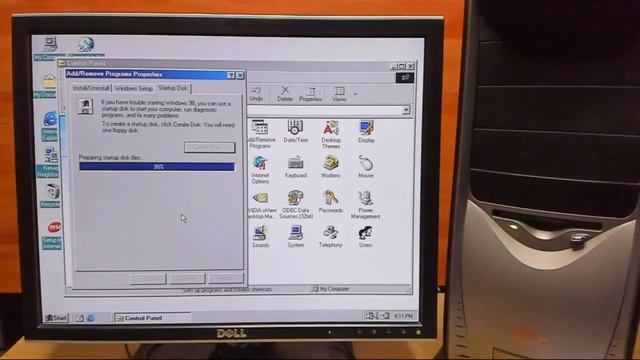Open the Sounds icon

coord(260,237)
